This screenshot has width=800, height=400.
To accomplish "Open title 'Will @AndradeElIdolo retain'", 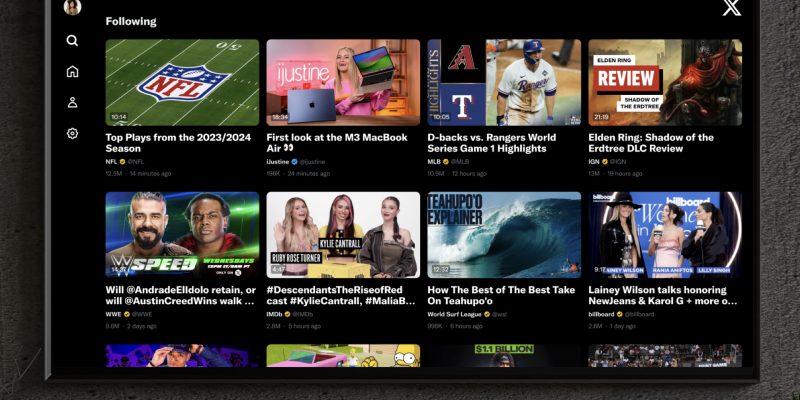I will [181, 295].
